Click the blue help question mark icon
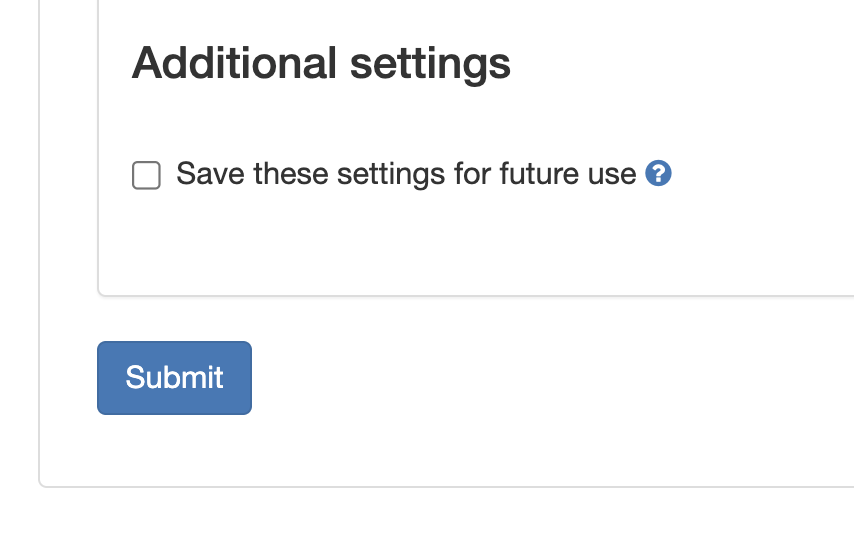The height and width of the screenshot is (544, 854). click(658, 174)
